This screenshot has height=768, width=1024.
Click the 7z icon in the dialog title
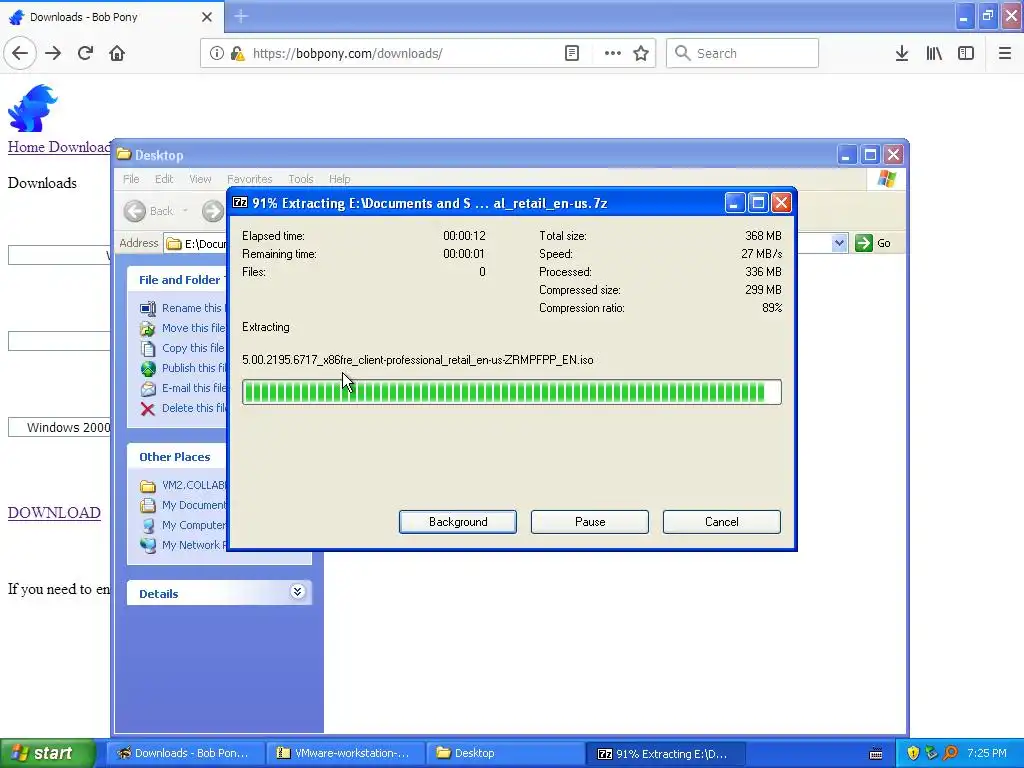point(240,202)
